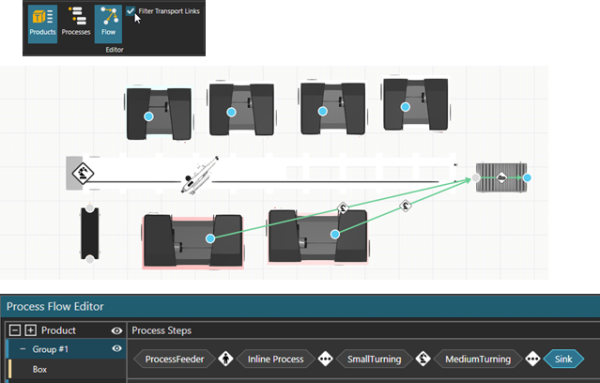
Task: Expand all products with plus box
Action: (x=31, y=330)
